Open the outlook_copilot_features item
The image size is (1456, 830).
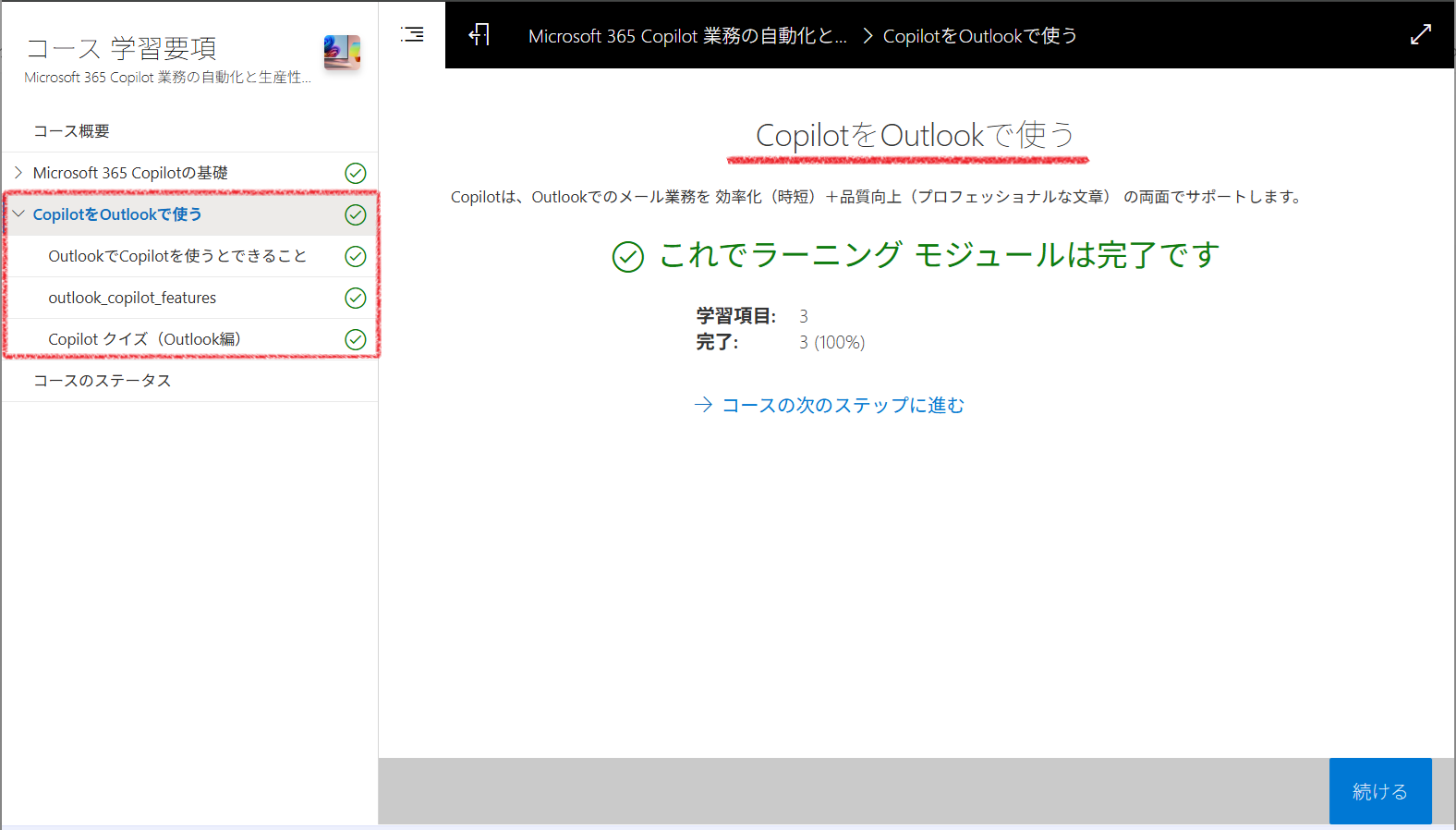(x=132, y=298)
